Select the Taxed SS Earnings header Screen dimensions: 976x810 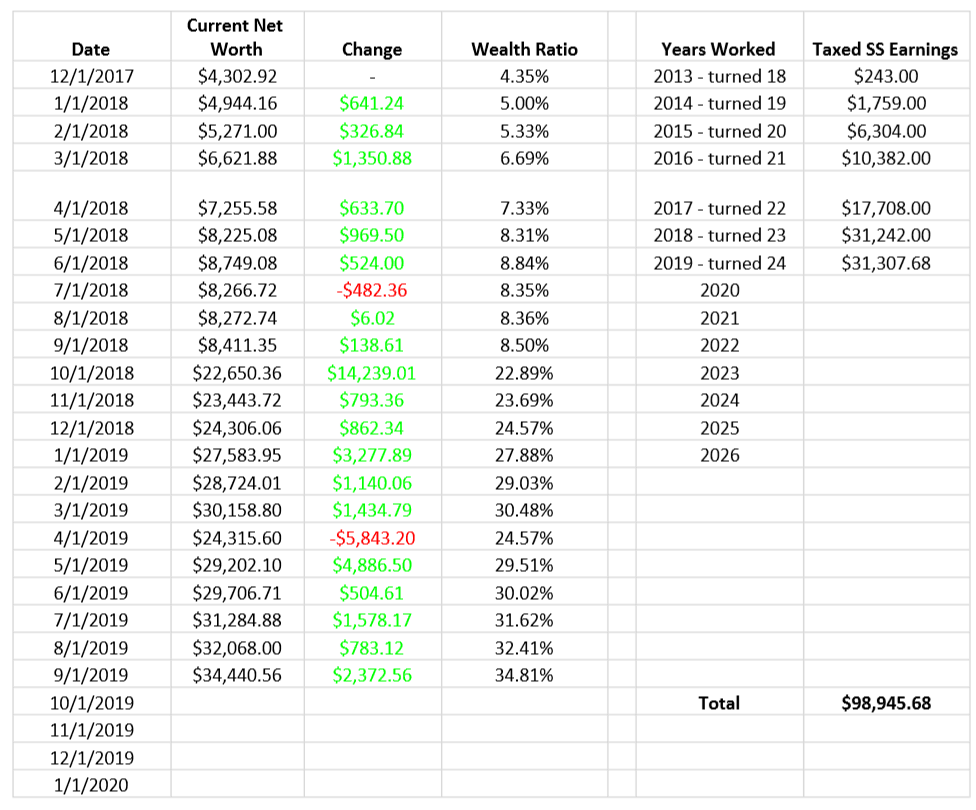click(885, 49)
